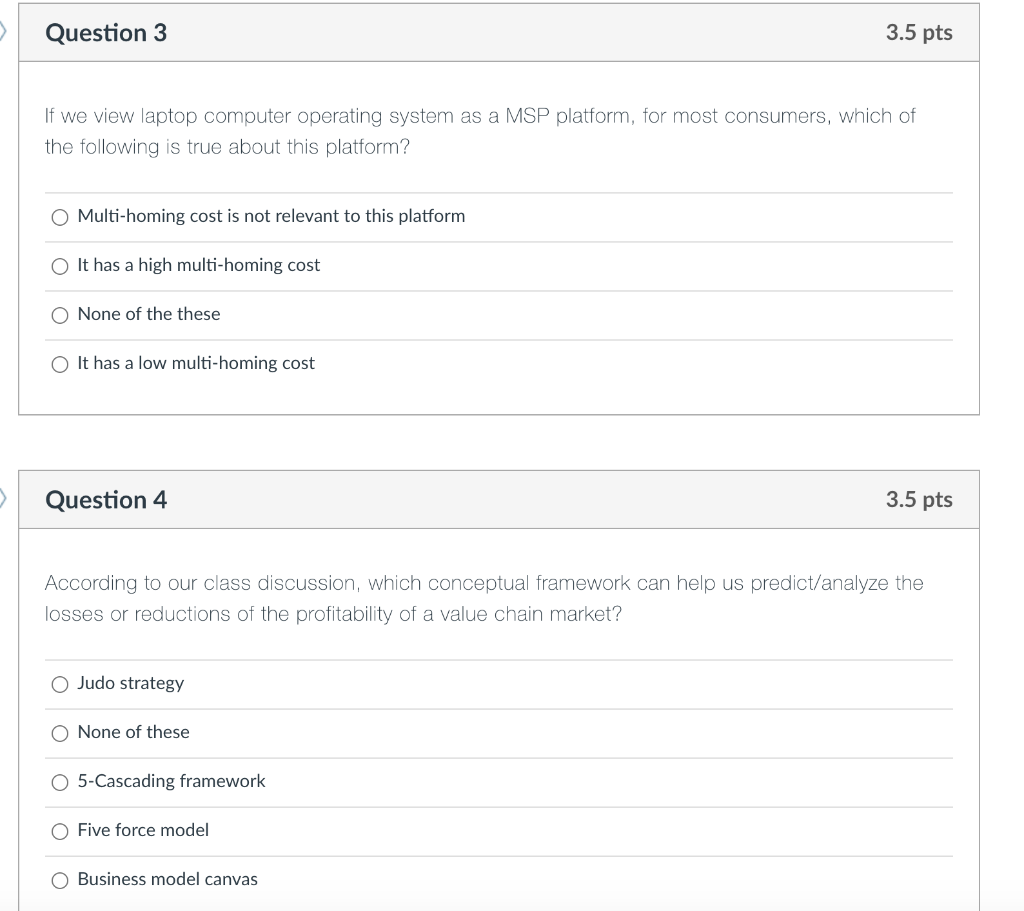Click the 3.5 pts label on Question 4
Image resolution: width=1024 pixels, height=911 pixels.
coord(920,498)
